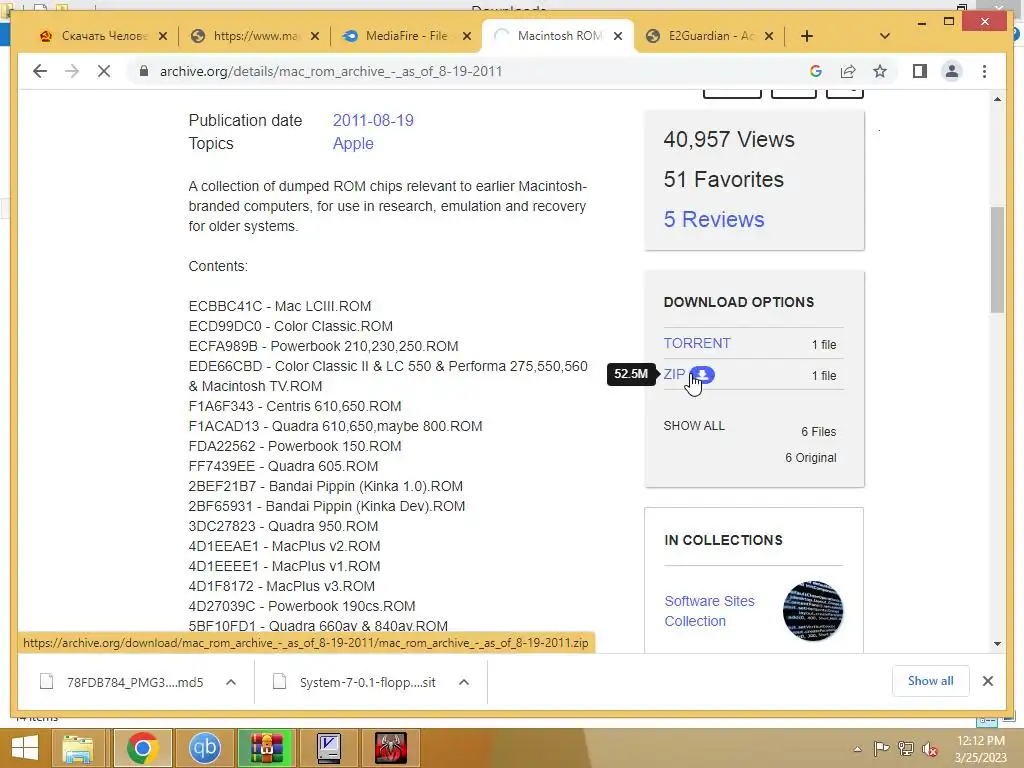Screen dimensions: 1024x768
Task: Open the Chrome side panel
Action: pyautogui.click(x=920, y=71)
